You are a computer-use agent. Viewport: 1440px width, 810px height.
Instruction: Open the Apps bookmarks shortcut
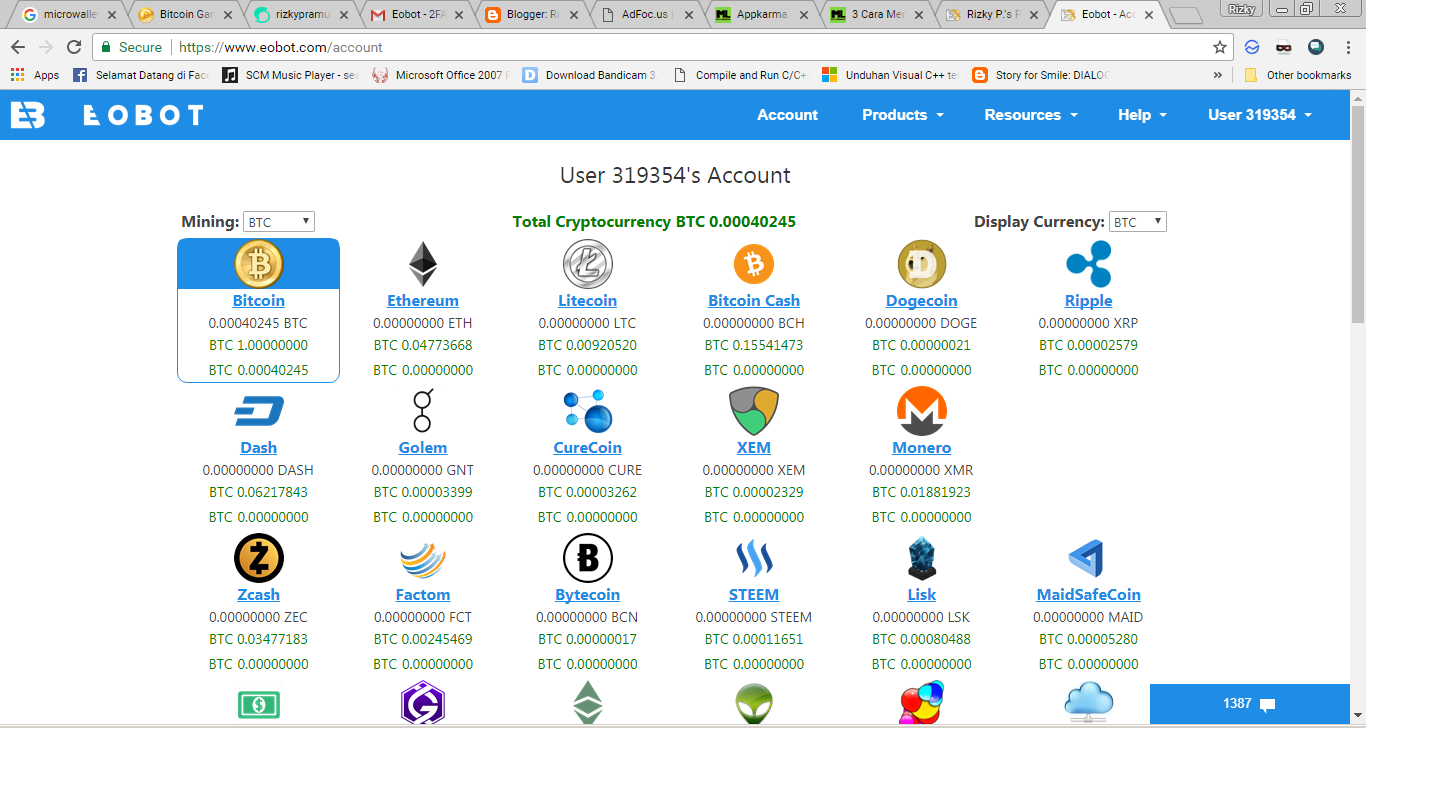[35, 75]
